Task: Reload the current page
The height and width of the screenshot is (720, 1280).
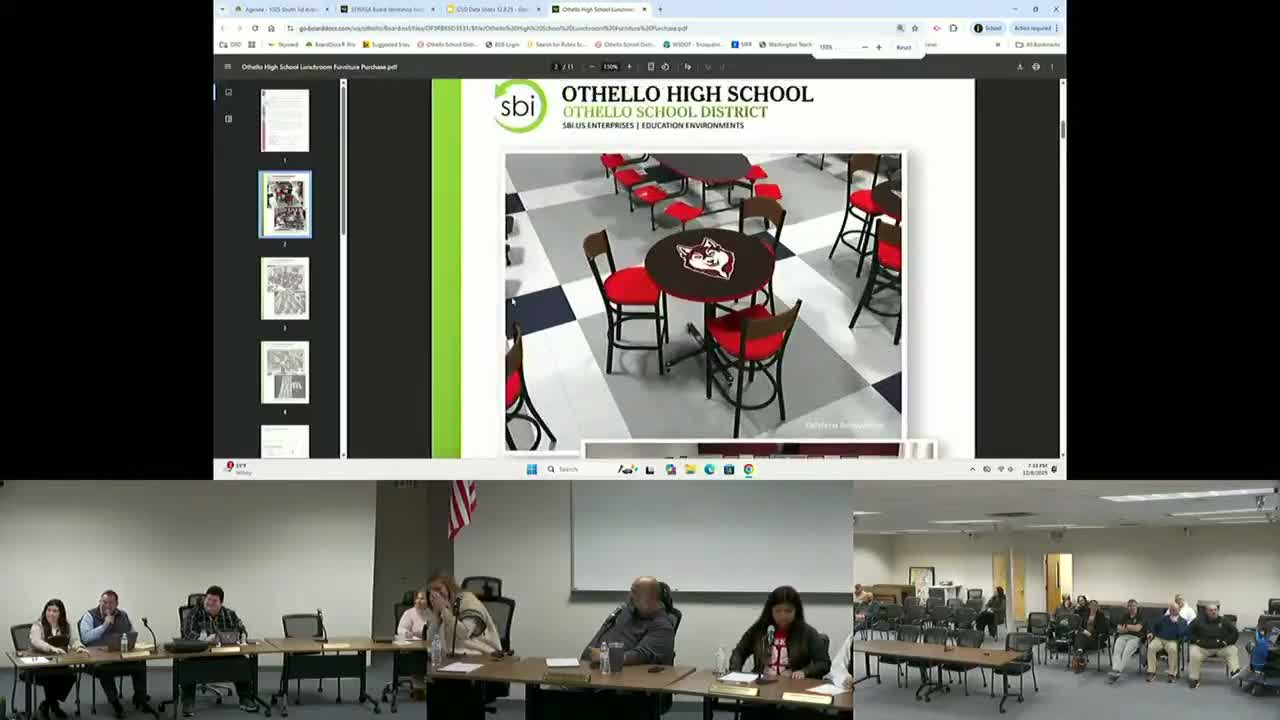Action: 254,28
